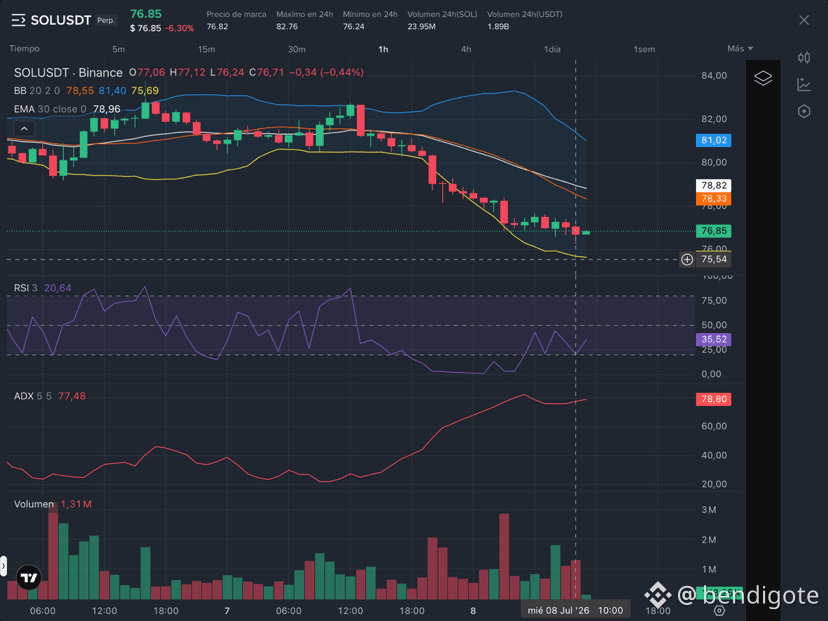Click the 84,00 price axis label
This screenshot has width=828, height=621.
(x=714, y=76)
